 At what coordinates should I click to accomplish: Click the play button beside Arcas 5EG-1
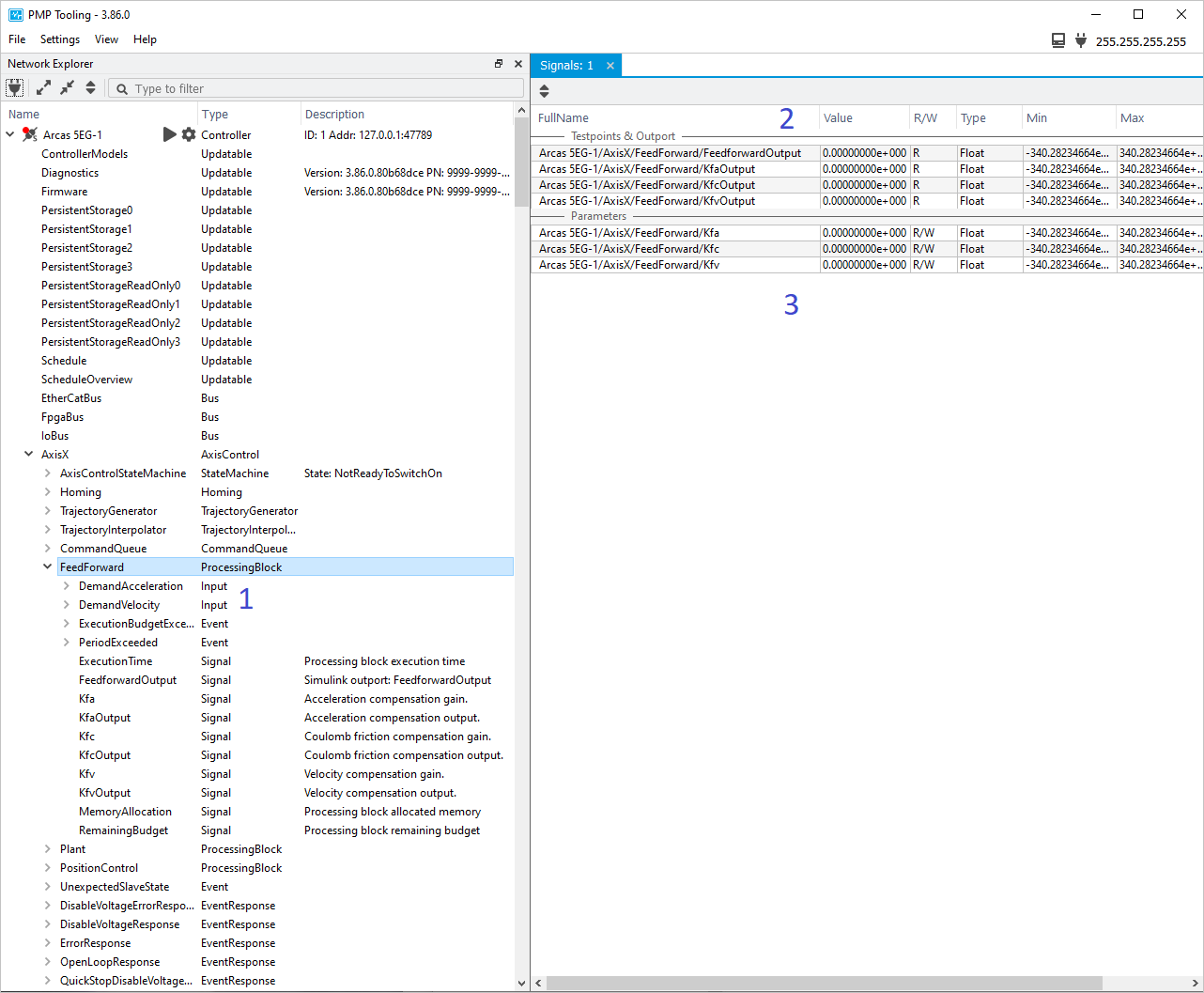tap(169, 134)
